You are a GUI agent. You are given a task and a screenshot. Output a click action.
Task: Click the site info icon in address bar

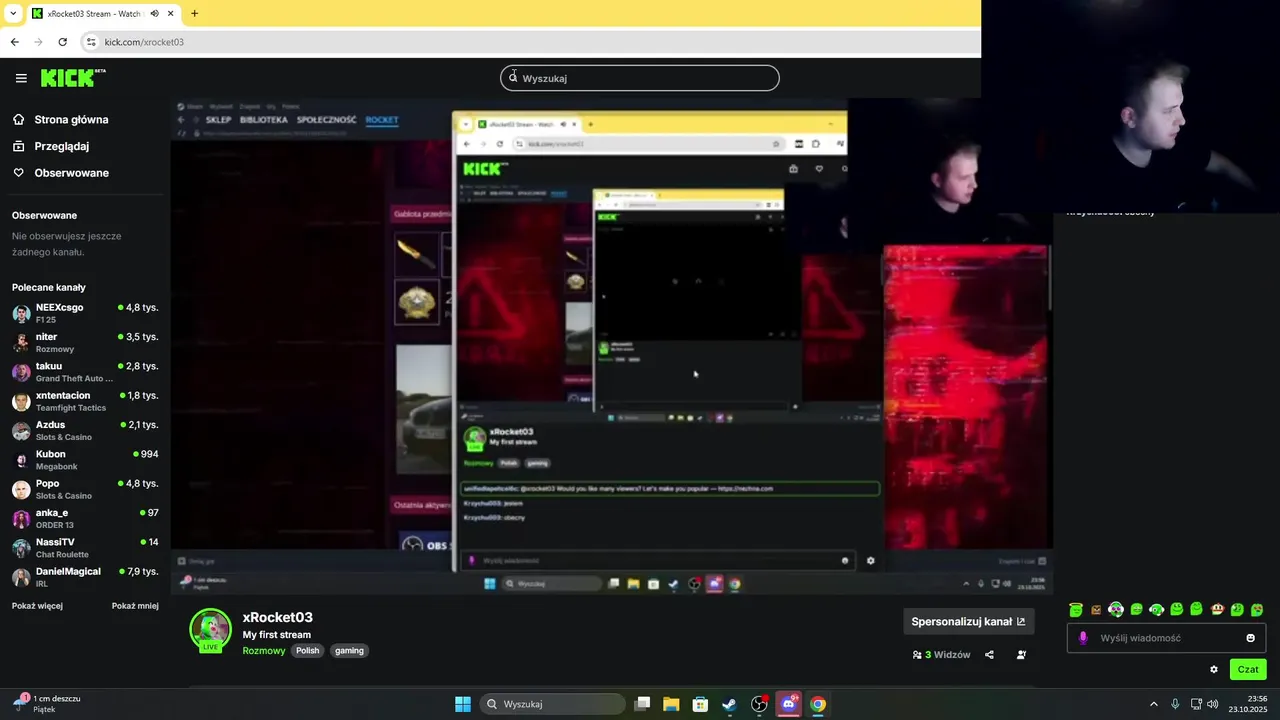coord(91,42)
